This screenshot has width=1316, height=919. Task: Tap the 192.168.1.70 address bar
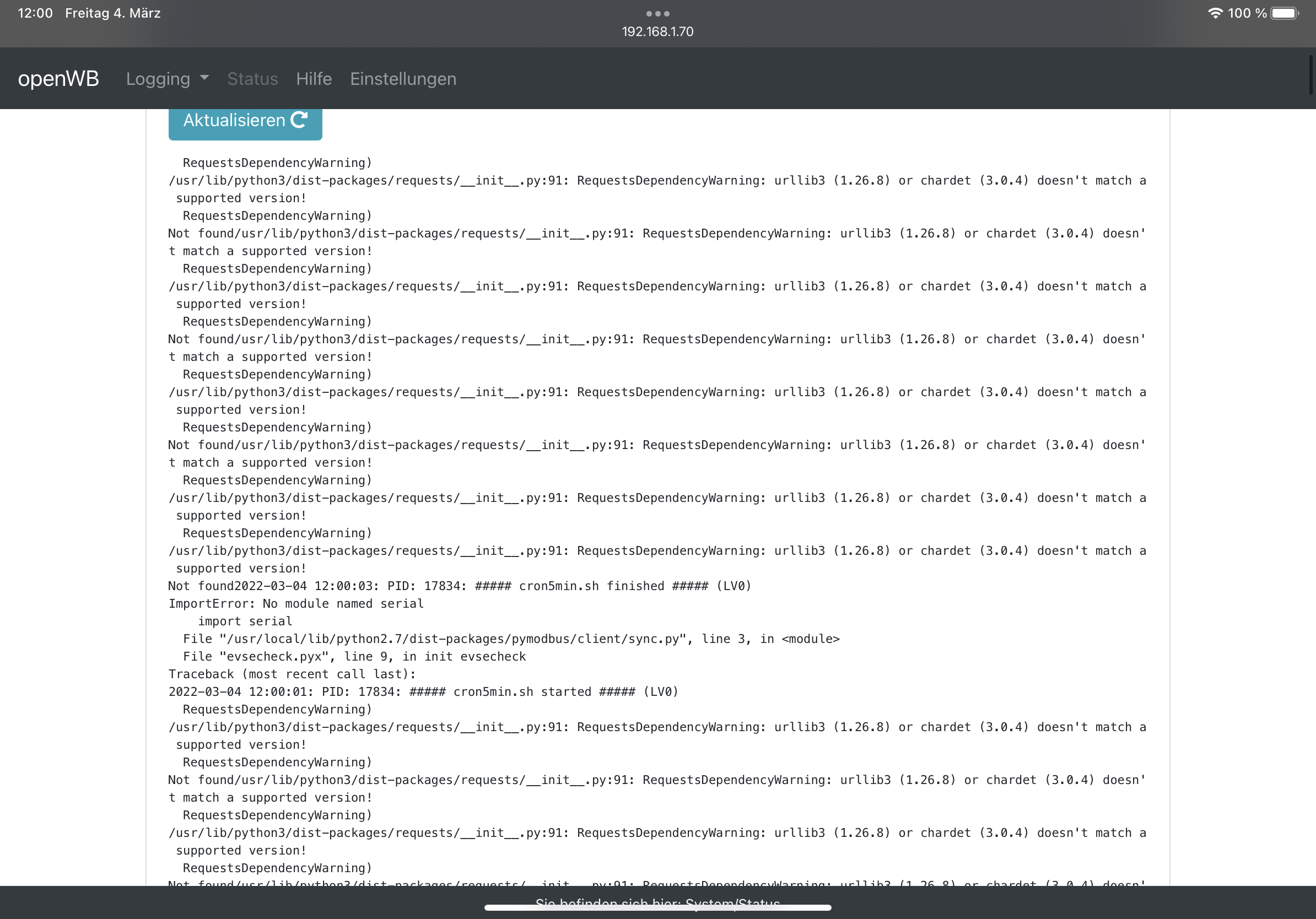click(x=657, y=31)
